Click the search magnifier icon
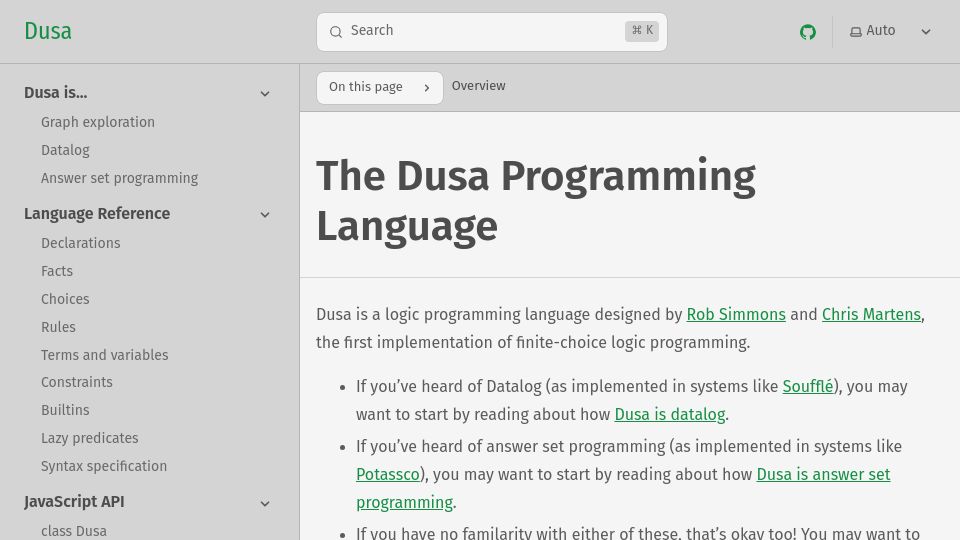960x540 pixels. (x=336, y=32)
